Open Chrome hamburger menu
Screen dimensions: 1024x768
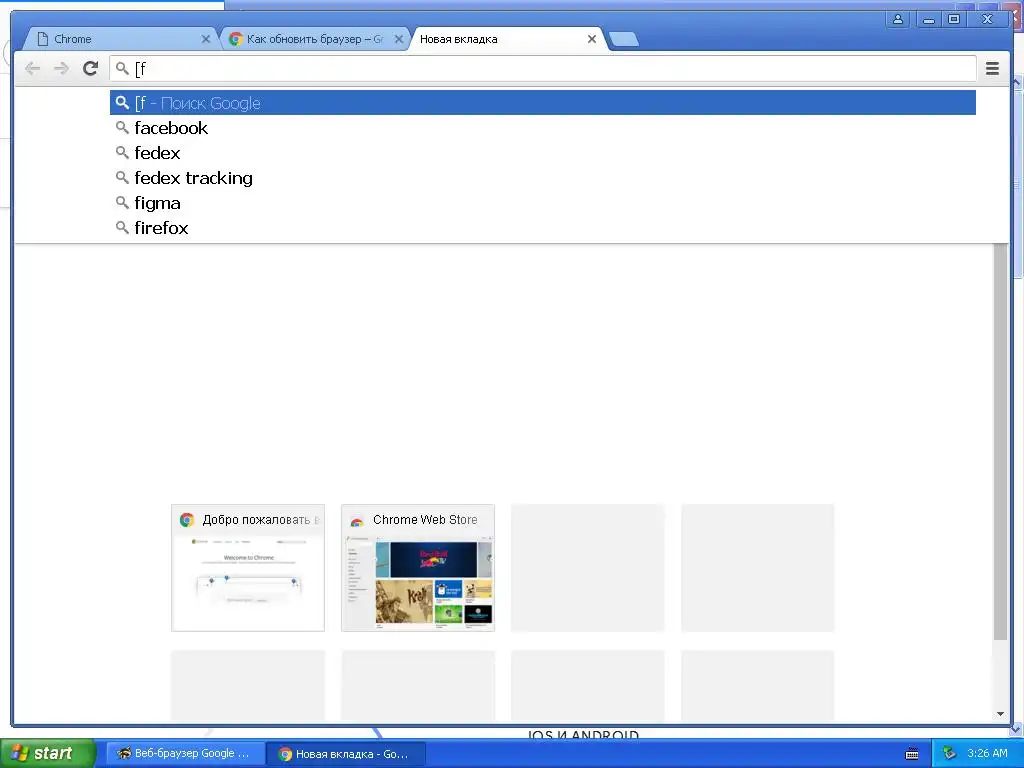point(992,68)
